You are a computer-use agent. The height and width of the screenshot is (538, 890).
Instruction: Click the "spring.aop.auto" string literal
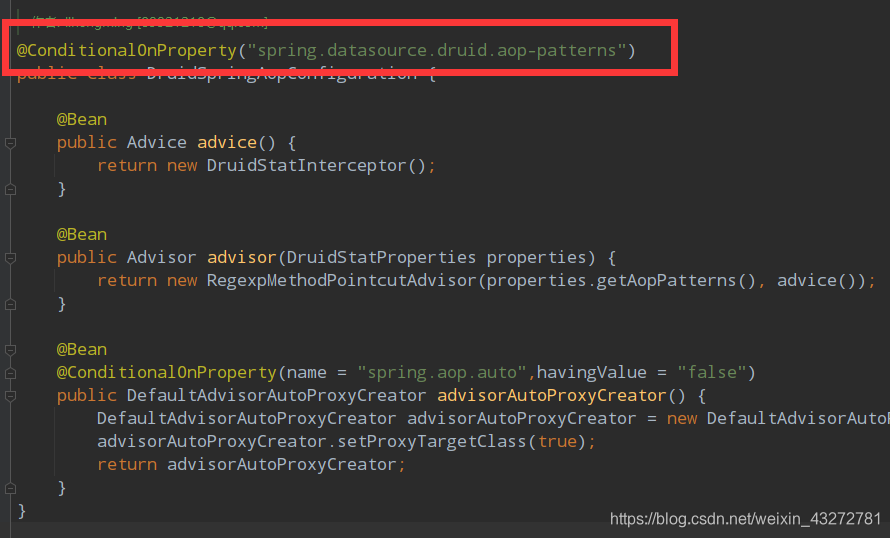click(x=442, y=373)
